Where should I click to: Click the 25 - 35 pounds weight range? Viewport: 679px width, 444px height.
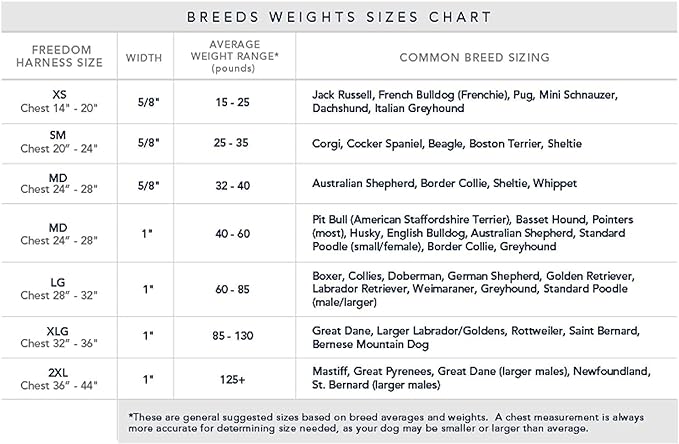click(x=235, y=143)
